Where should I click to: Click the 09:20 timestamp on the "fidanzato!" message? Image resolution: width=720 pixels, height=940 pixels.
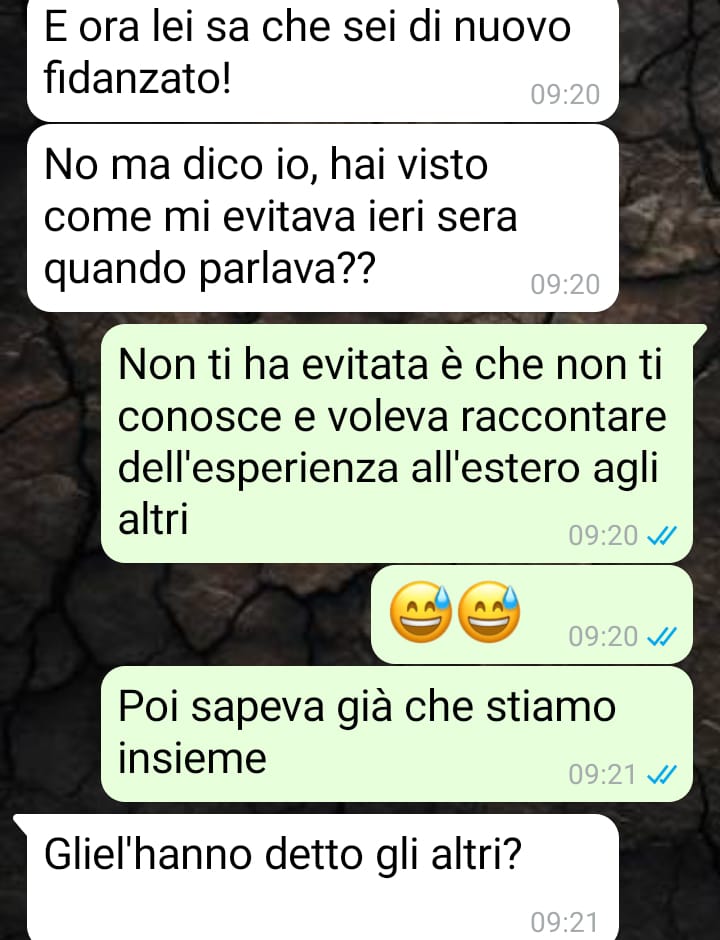click(565, 95)
